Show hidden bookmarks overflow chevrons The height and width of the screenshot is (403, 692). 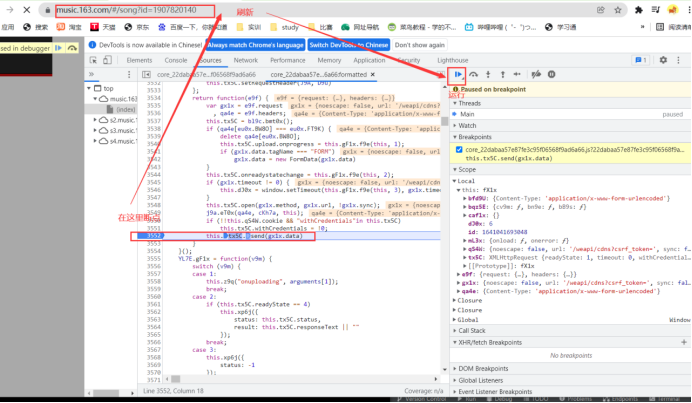[642, 27]
